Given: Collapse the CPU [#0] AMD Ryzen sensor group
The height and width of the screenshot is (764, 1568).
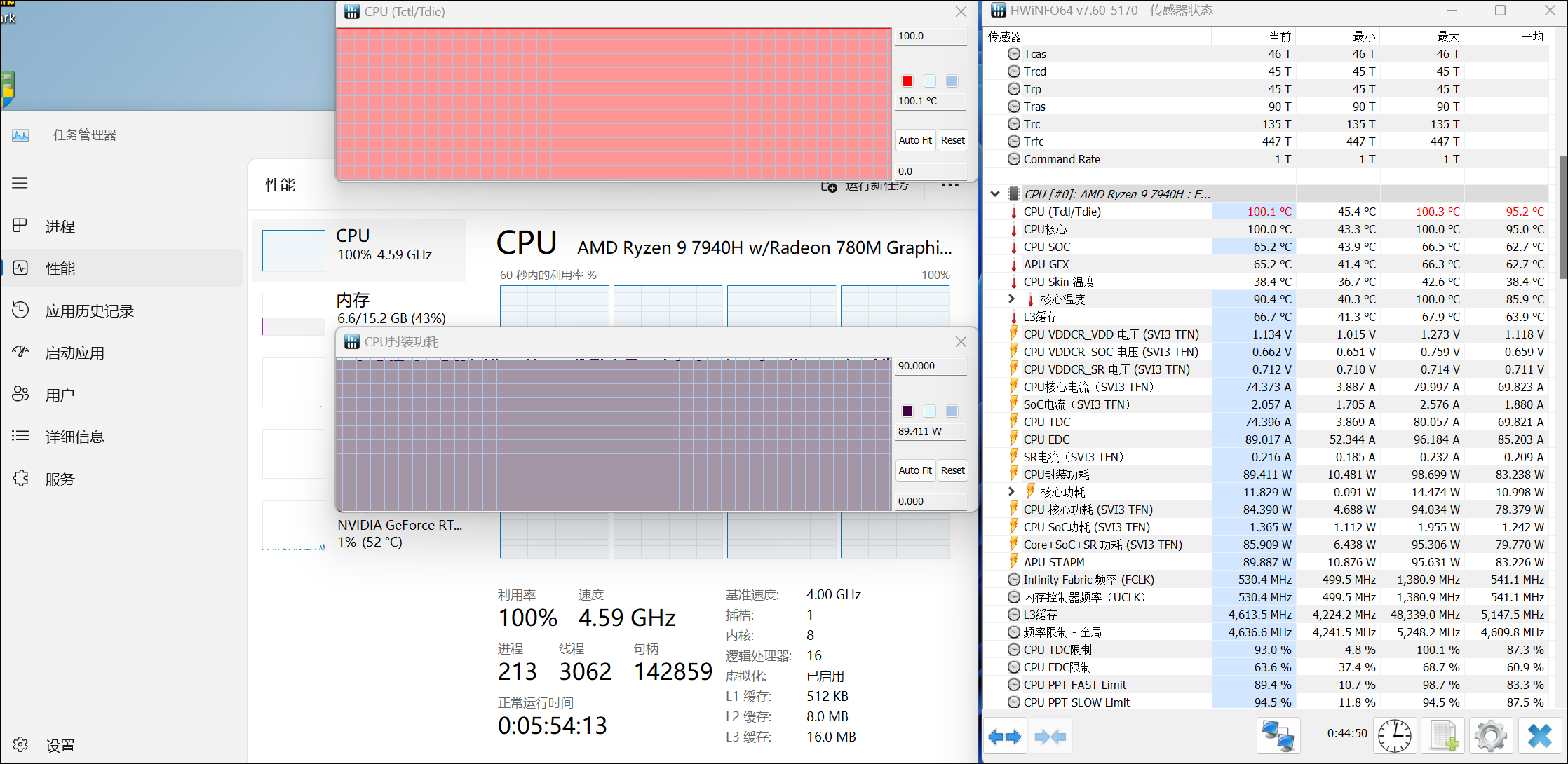Looking at the screenshot, I should pos(995,194).
